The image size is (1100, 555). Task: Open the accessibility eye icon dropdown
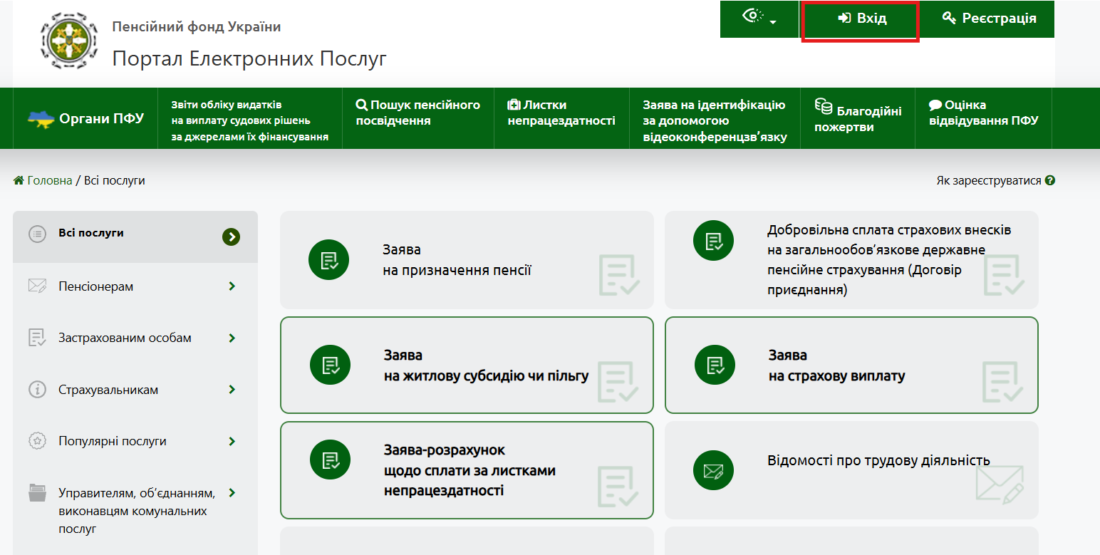click(x=760, y=18)
